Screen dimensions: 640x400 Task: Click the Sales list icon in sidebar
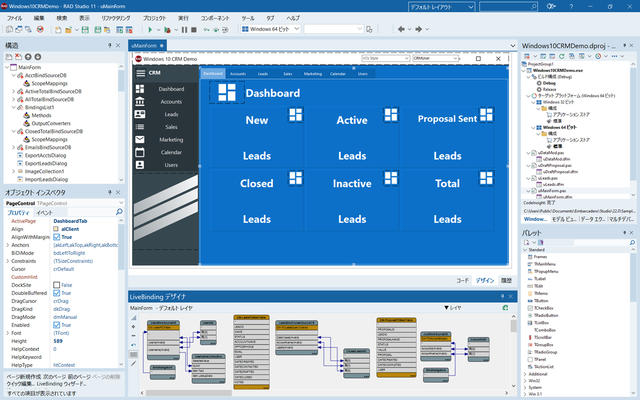click(140, 127)
